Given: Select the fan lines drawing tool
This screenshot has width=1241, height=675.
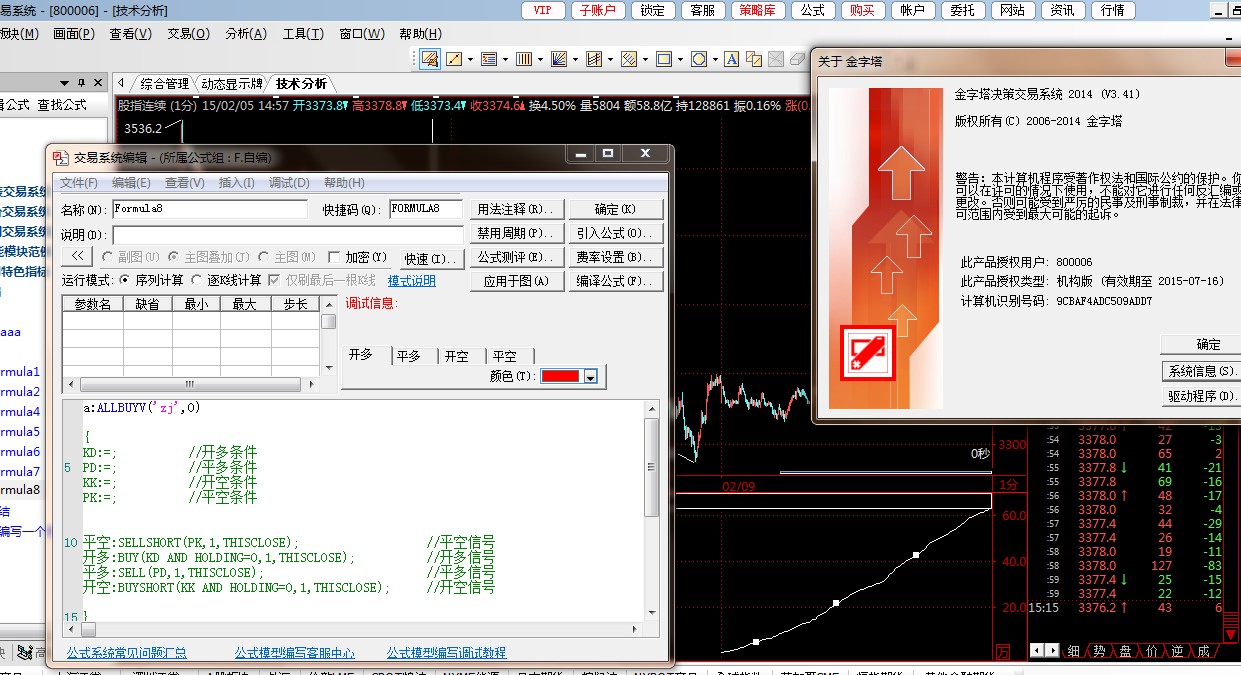Looking at the screenshot, I should [x=559, y=59].
